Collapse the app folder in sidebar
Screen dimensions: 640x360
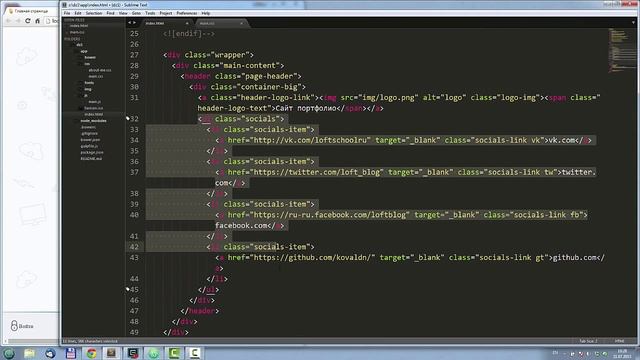tap(83, 51)
